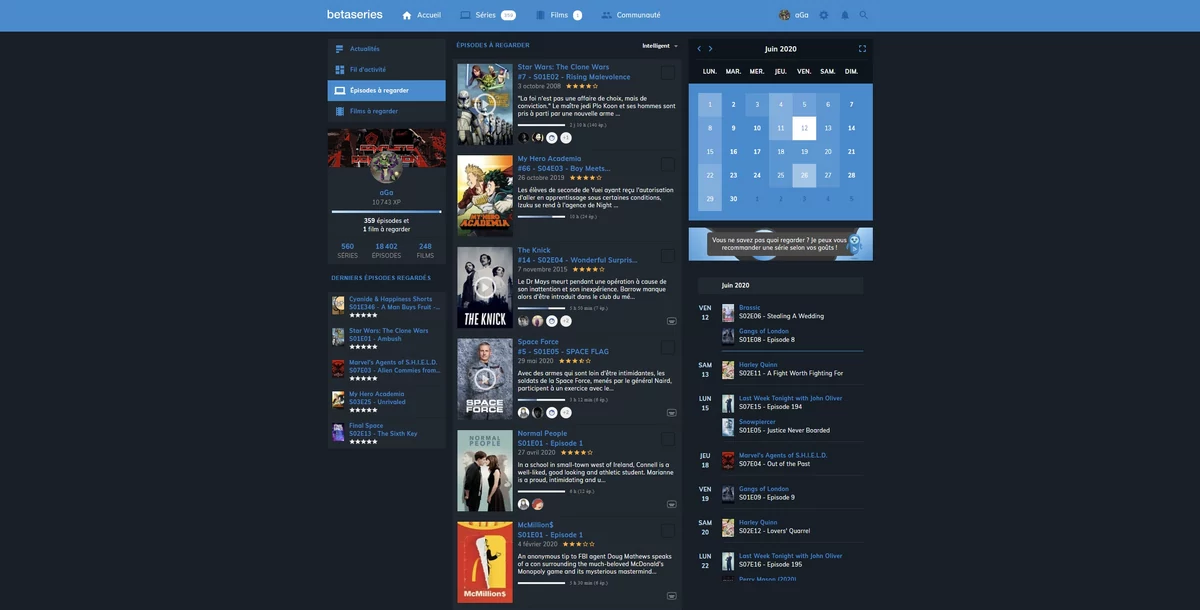The height and width of the screenshot is (610, 1200).
Task: Click the +1 viewers badge on Star Wars
Action: tap(566, 138)
